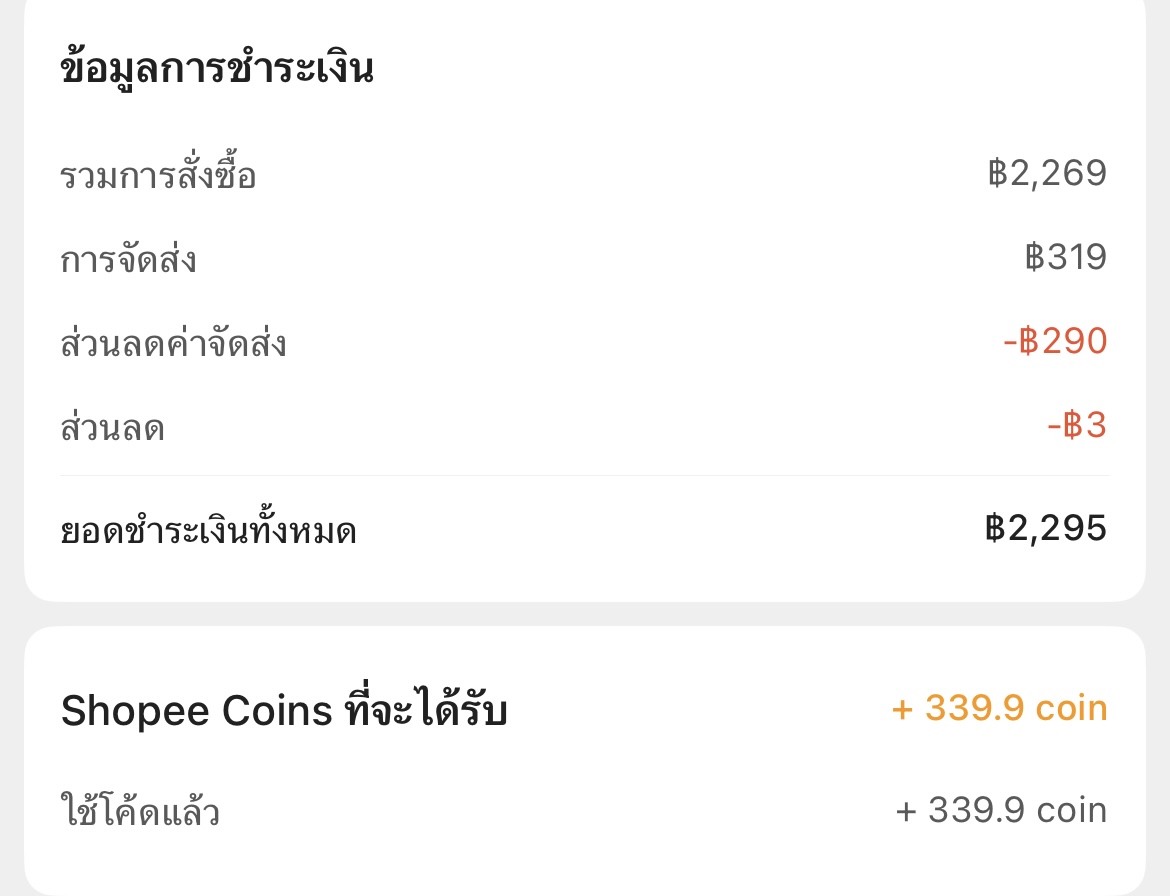
Task: Select the รวมการสั่งซื้อ order subtotal label
Action: [158, 177]
